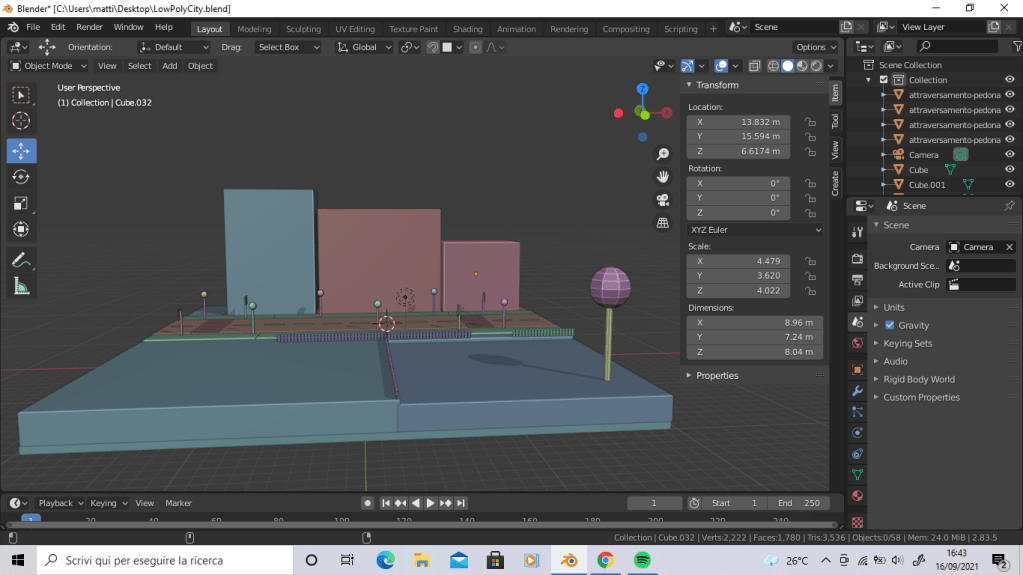This screenshot has height=575, width=1023.
Task: Switch to orthographic grid view icon
Action: 662,223
